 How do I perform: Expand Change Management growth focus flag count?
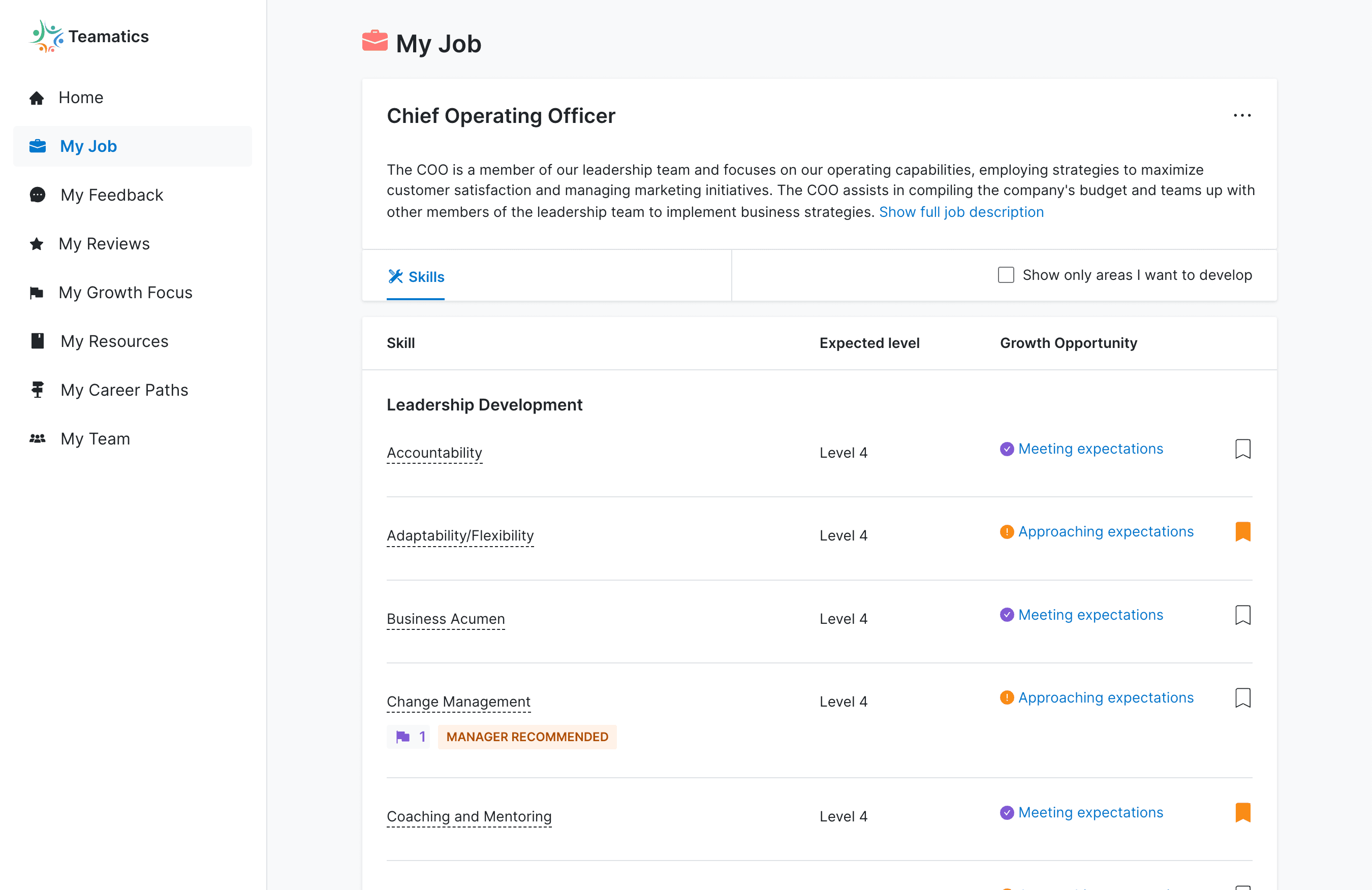408,737
